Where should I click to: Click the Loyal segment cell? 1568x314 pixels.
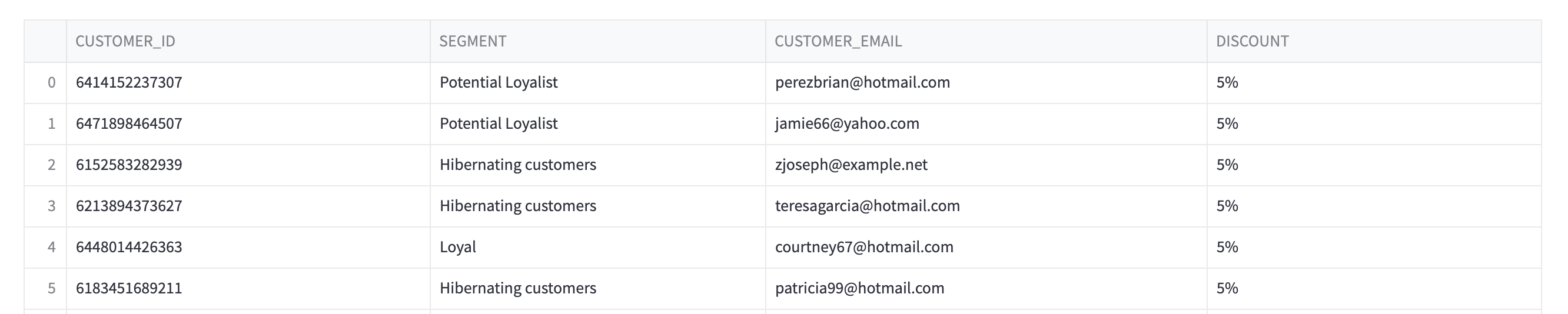coord(598,248)
